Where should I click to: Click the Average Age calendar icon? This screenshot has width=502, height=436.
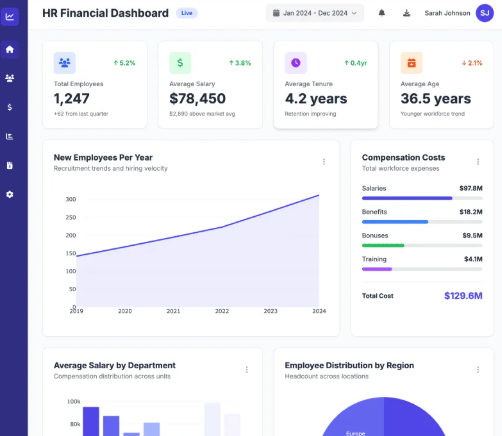pos(412,63)
